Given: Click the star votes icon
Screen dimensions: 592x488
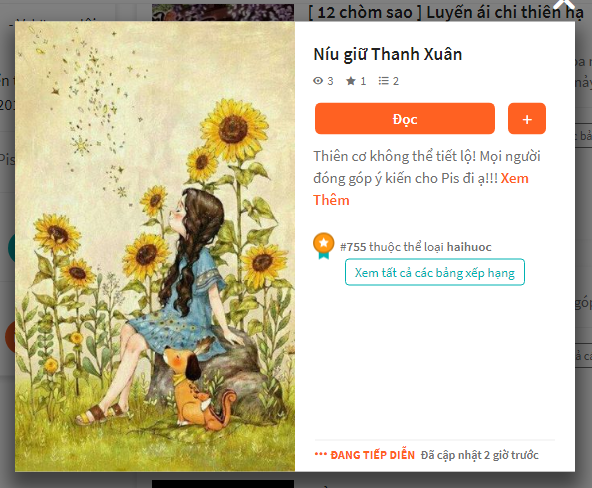Looking at the screenshot, I should (x=351, y=81).
